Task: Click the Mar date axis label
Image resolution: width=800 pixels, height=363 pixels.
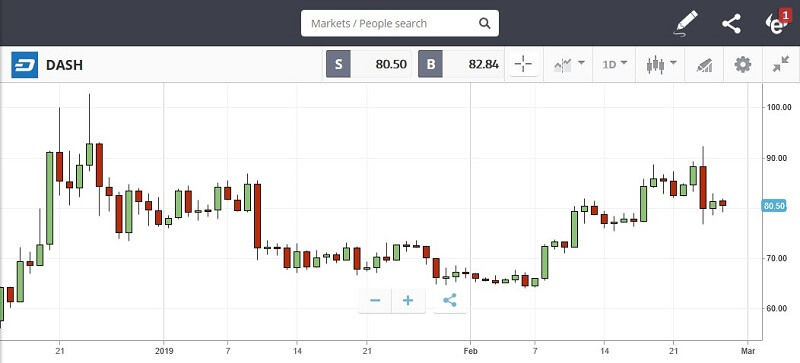Action: click(x=748, y=351)
